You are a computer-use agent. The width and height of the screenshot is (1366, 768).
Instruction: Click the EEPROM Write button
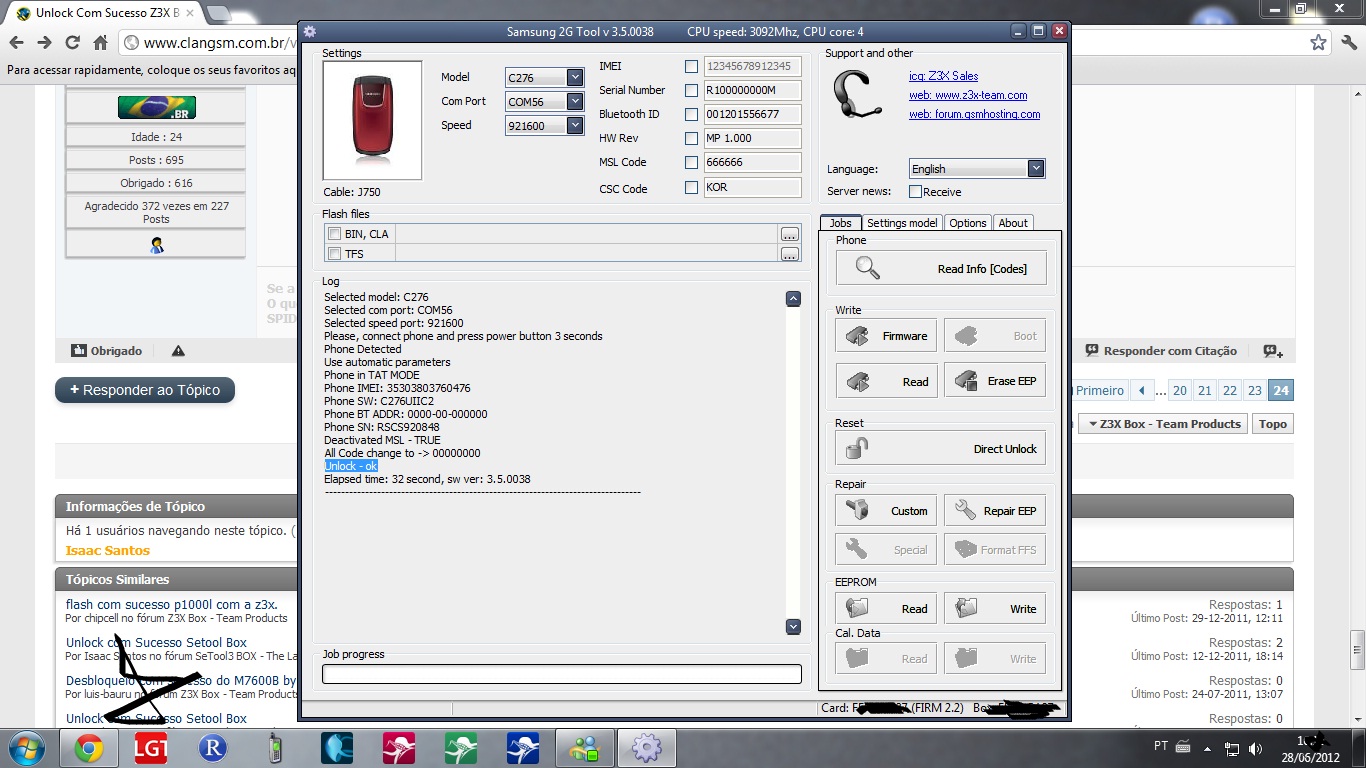click(x=995, y=608)
